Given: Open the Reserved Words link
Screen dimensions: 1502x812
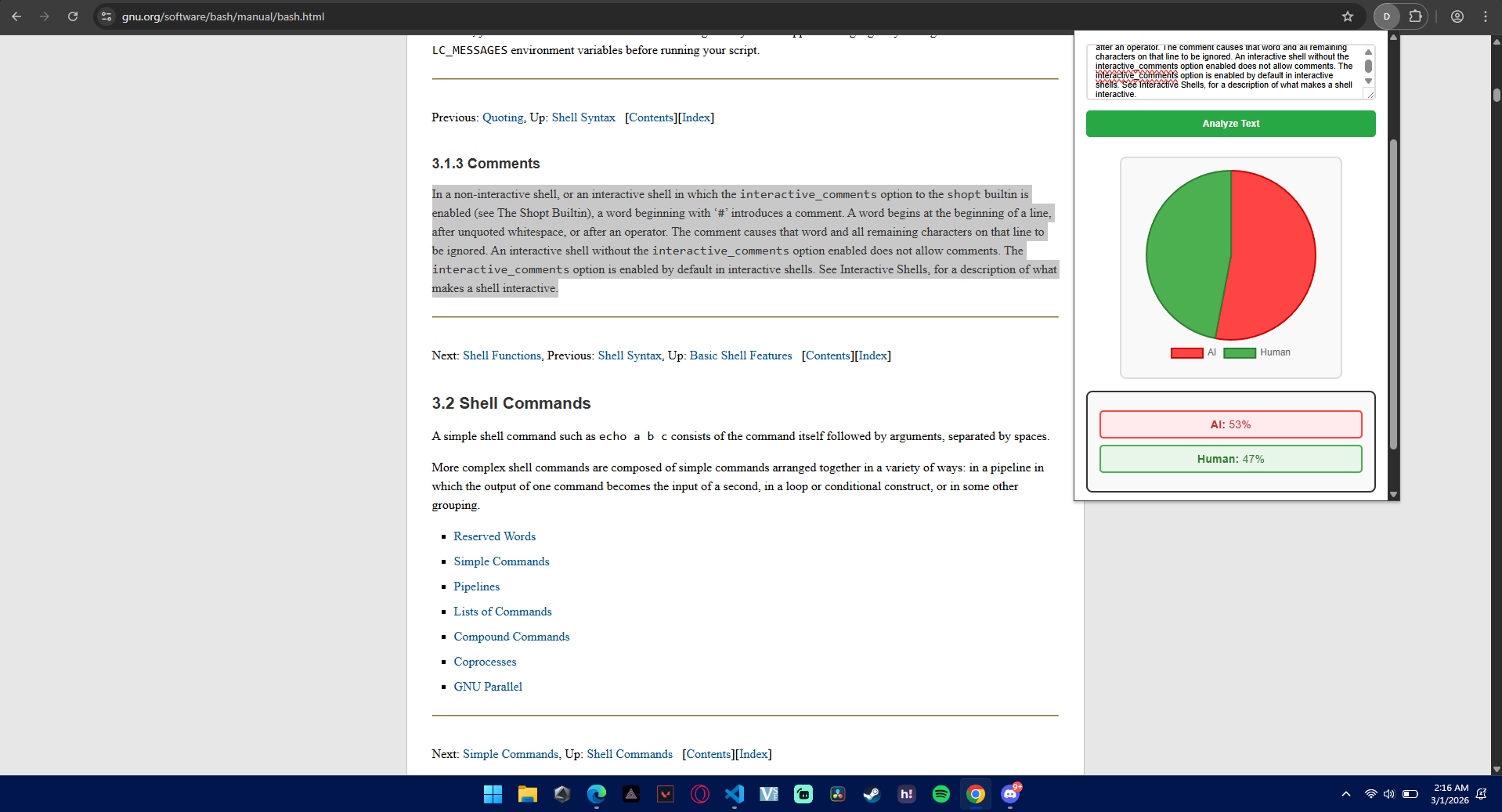Looking at the screenshot, I should click(494, 536).
